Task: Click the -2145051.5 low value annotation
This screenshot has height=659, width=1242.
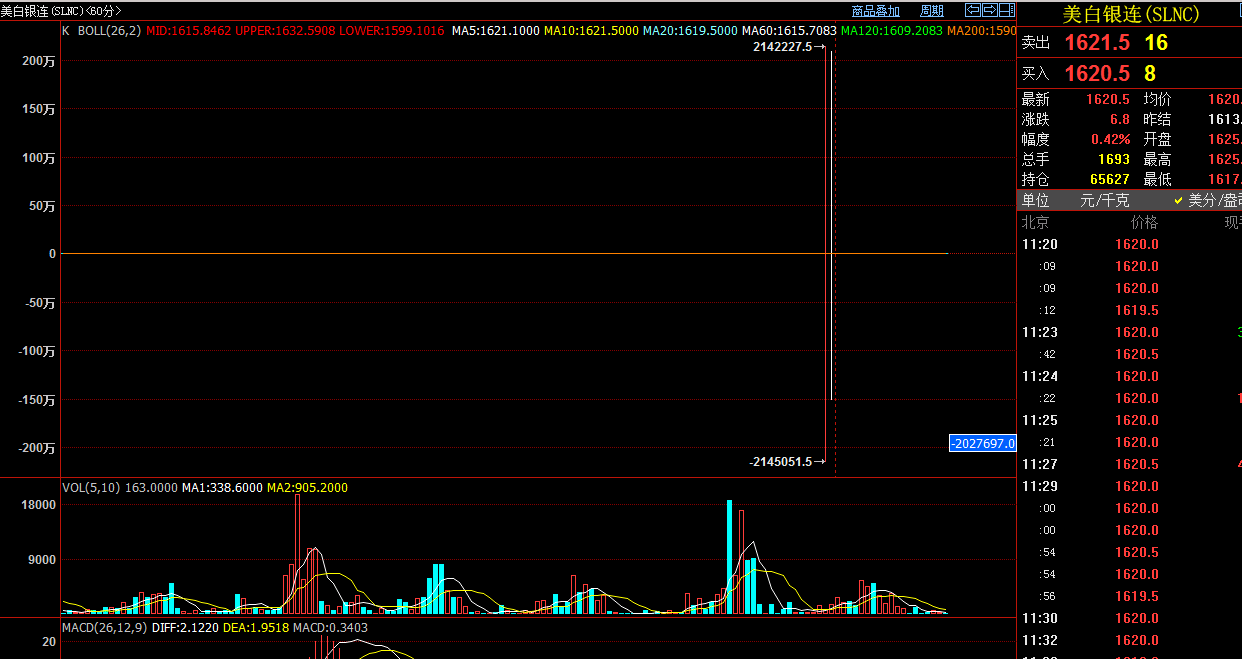Action: pyautogui.click(x=780, y=461)
